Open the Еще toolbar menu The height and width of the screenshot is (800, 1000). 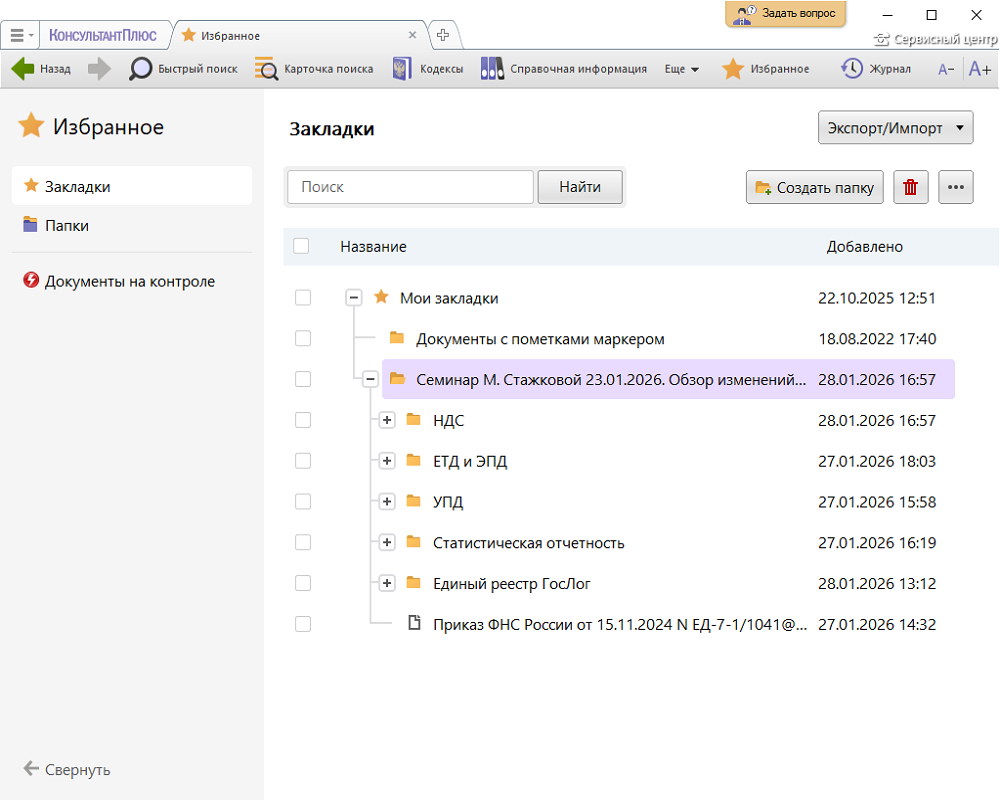click(x=681, y=69)
